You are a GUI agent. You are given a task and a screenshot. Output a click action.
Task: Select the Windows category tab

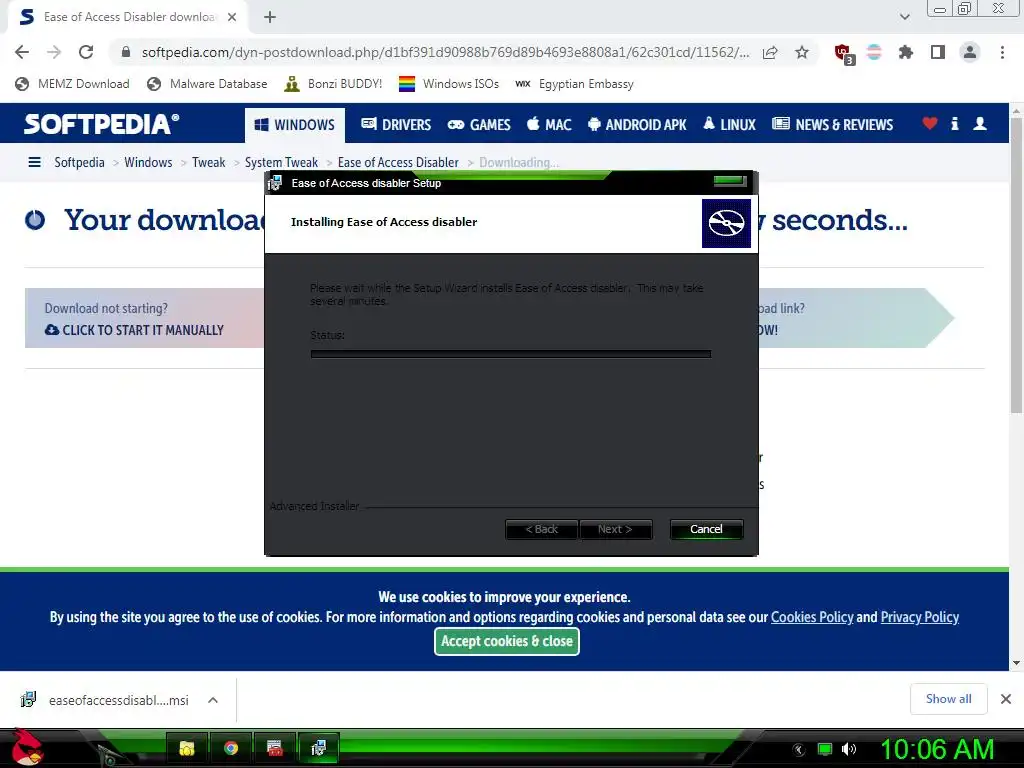tap(295, 125)
